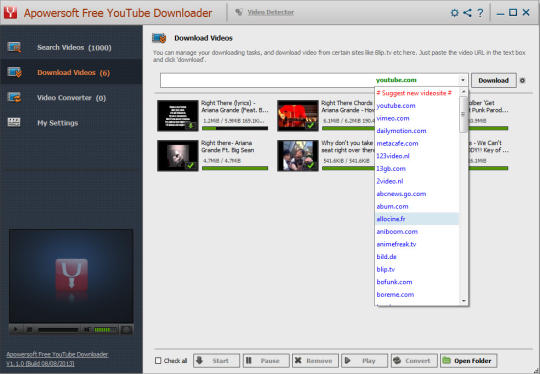Viewport: 540px width, 374px height.
Task: Open settings gear in title bar
Action: coord(455,13)
